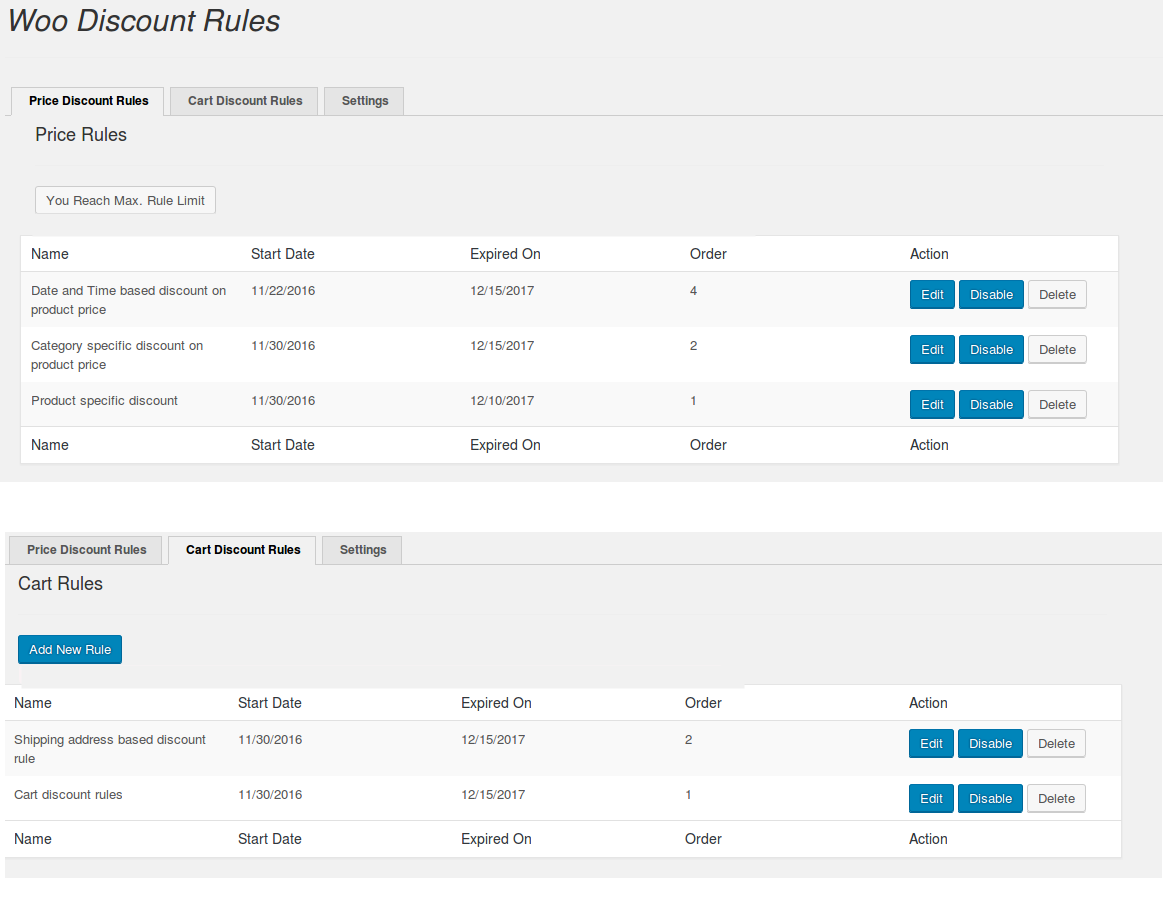Viewport: 1163px width, 921px height.
Task: Open Settings tab above Cart Rules heading
Action: click(x=362, y=550)
